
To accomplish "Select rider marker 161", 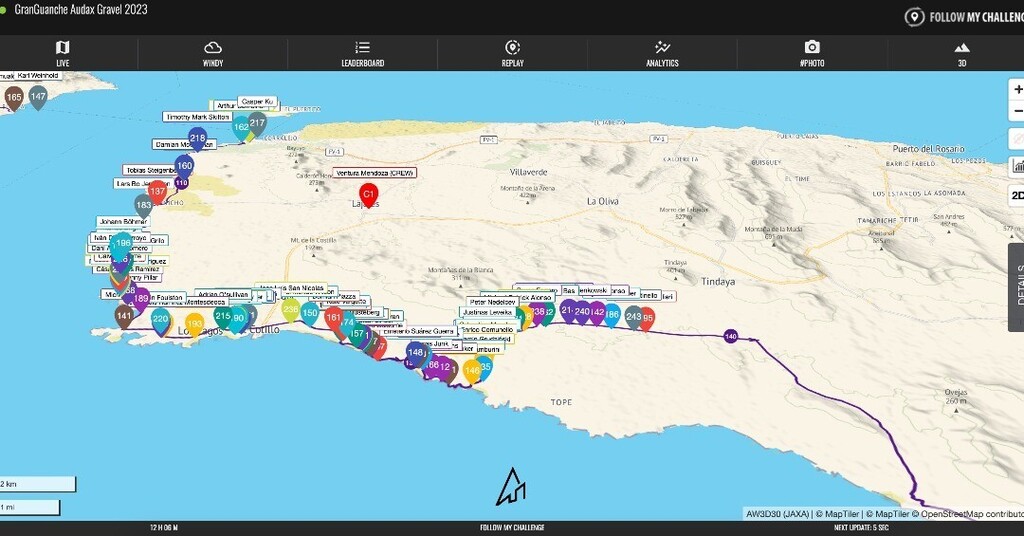I will pyautogui.click(x=333, y=319).
